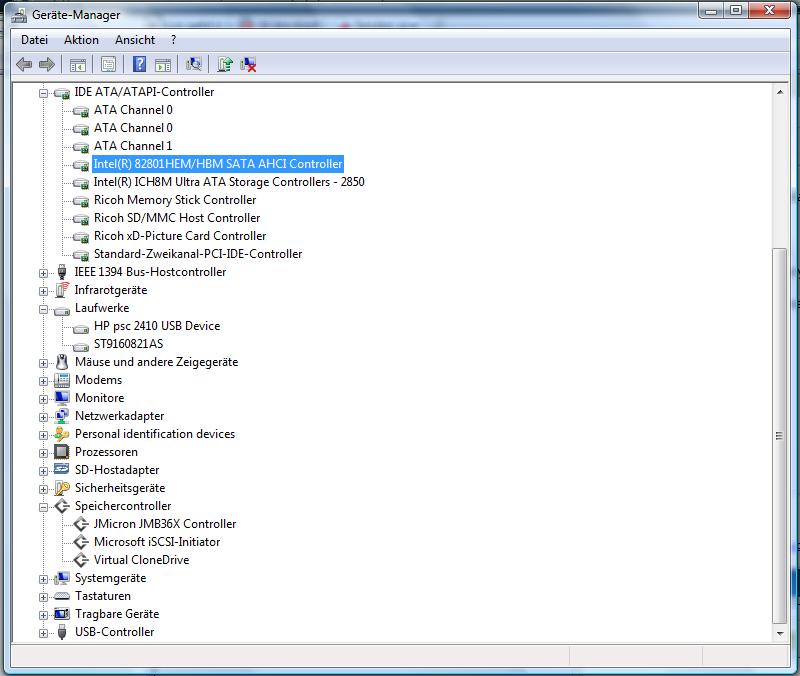
Task: Open the Aktion menu
Action: 81,40
